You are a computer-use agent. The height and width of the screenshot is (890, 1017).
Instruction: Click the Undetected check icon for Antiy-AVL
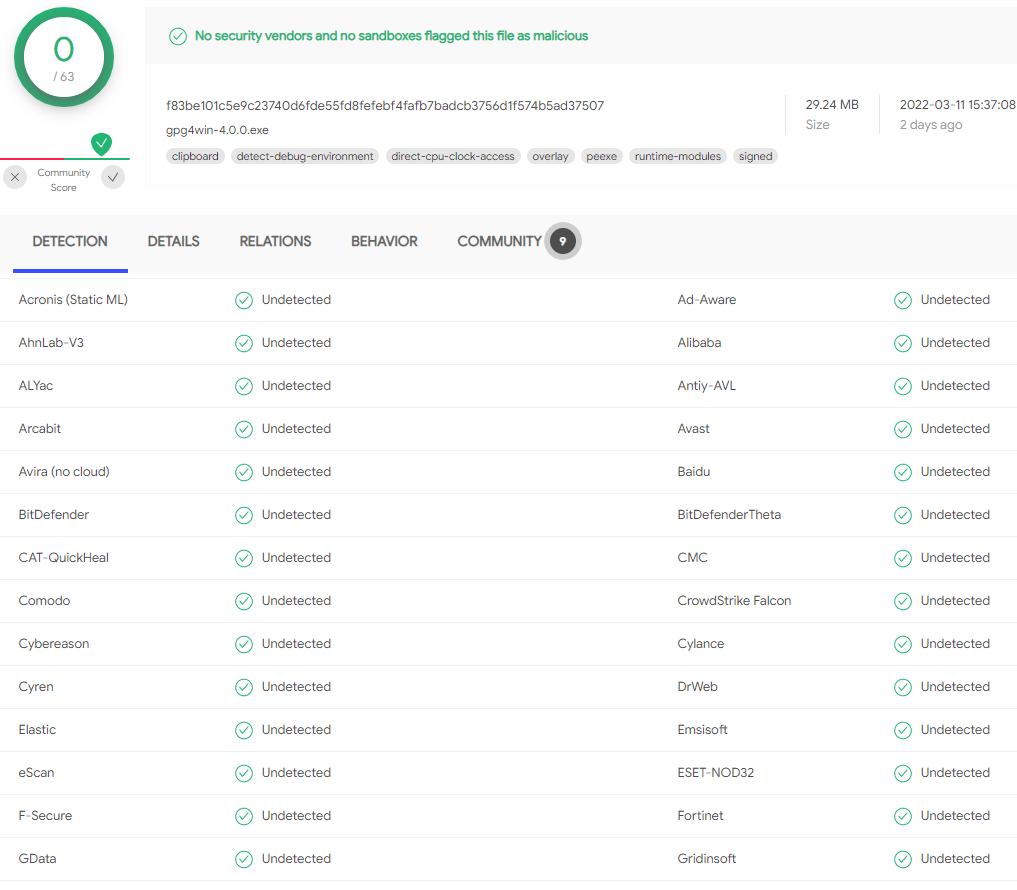click(903, 386)
